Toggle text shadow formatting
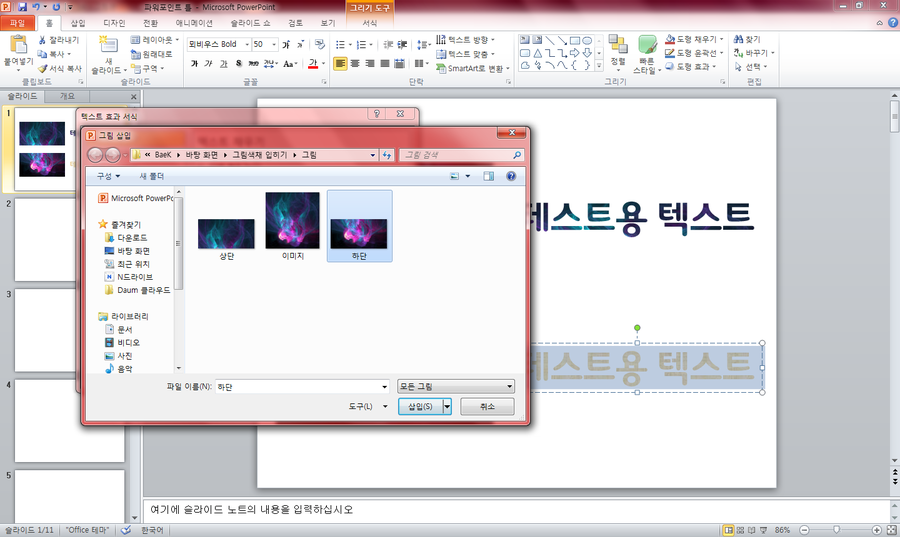 (239, 64)
